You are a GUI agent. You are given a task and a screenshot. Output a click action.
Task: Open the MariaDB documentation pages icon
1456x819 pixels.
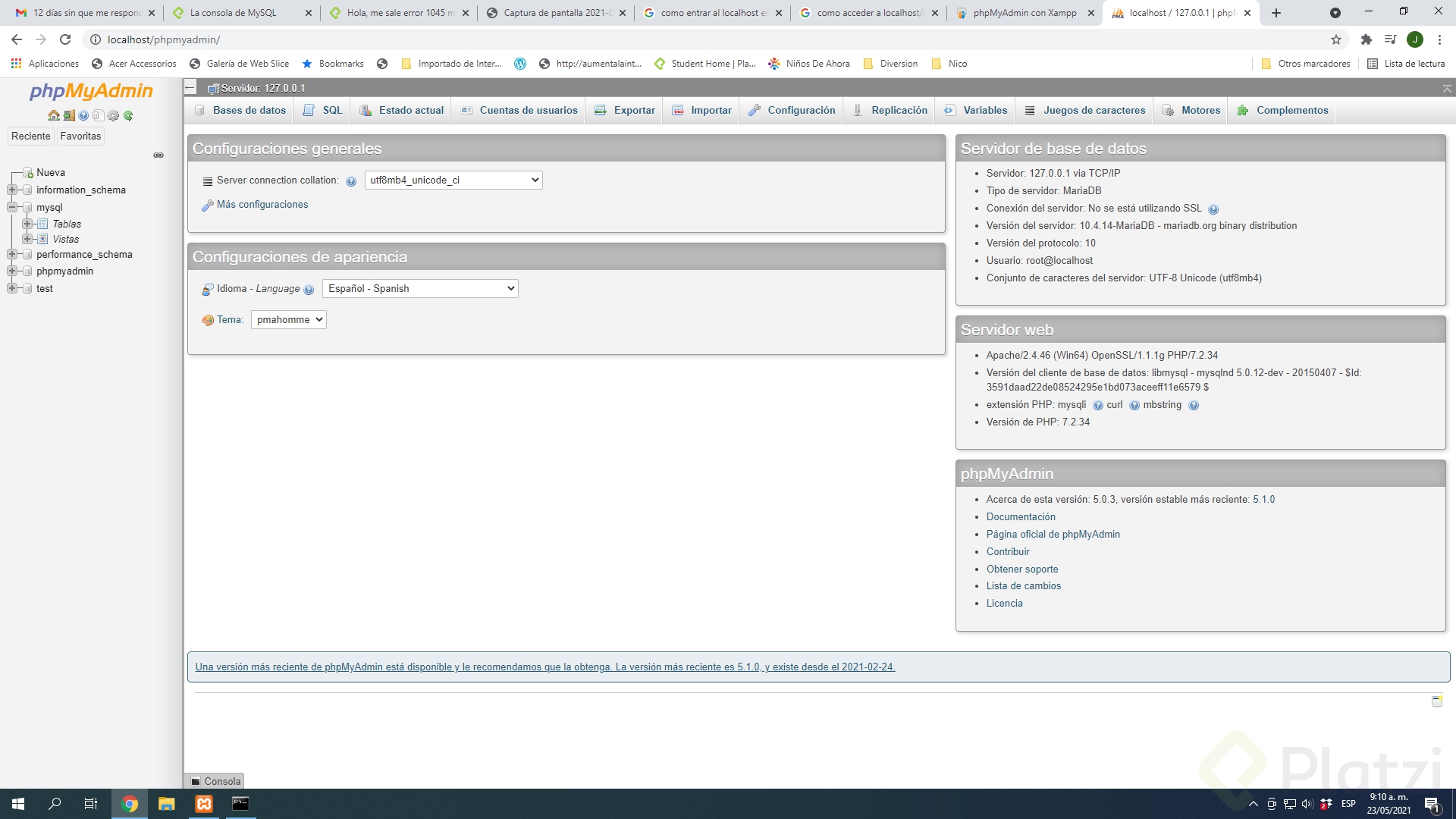[98, 116]
